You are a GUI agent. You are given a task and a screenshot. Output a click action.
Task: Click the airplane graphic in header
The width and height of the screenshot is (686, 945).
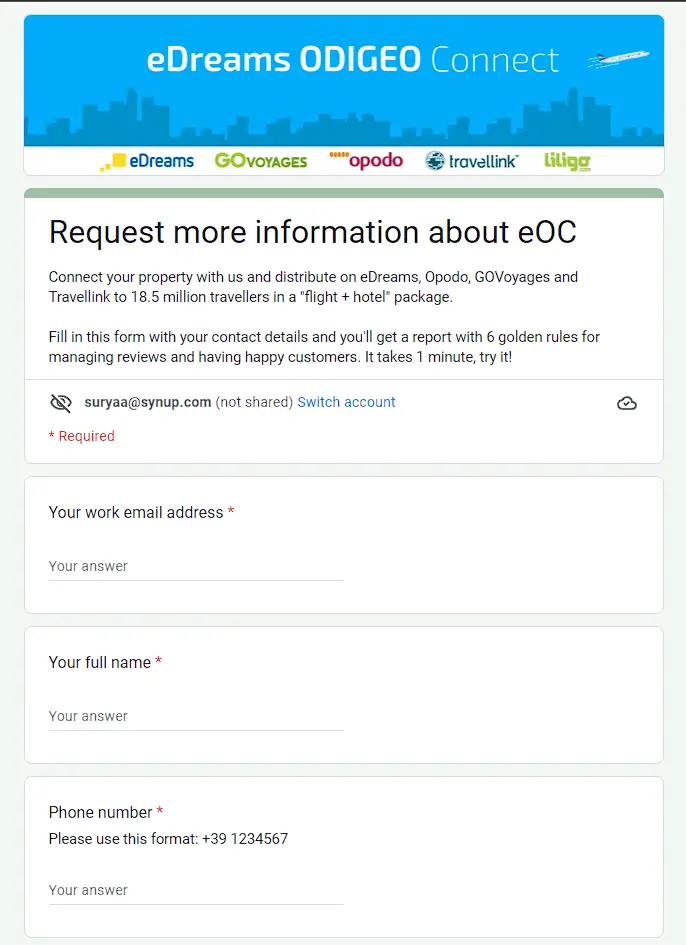pyautogui.click(x=618, y=60)
